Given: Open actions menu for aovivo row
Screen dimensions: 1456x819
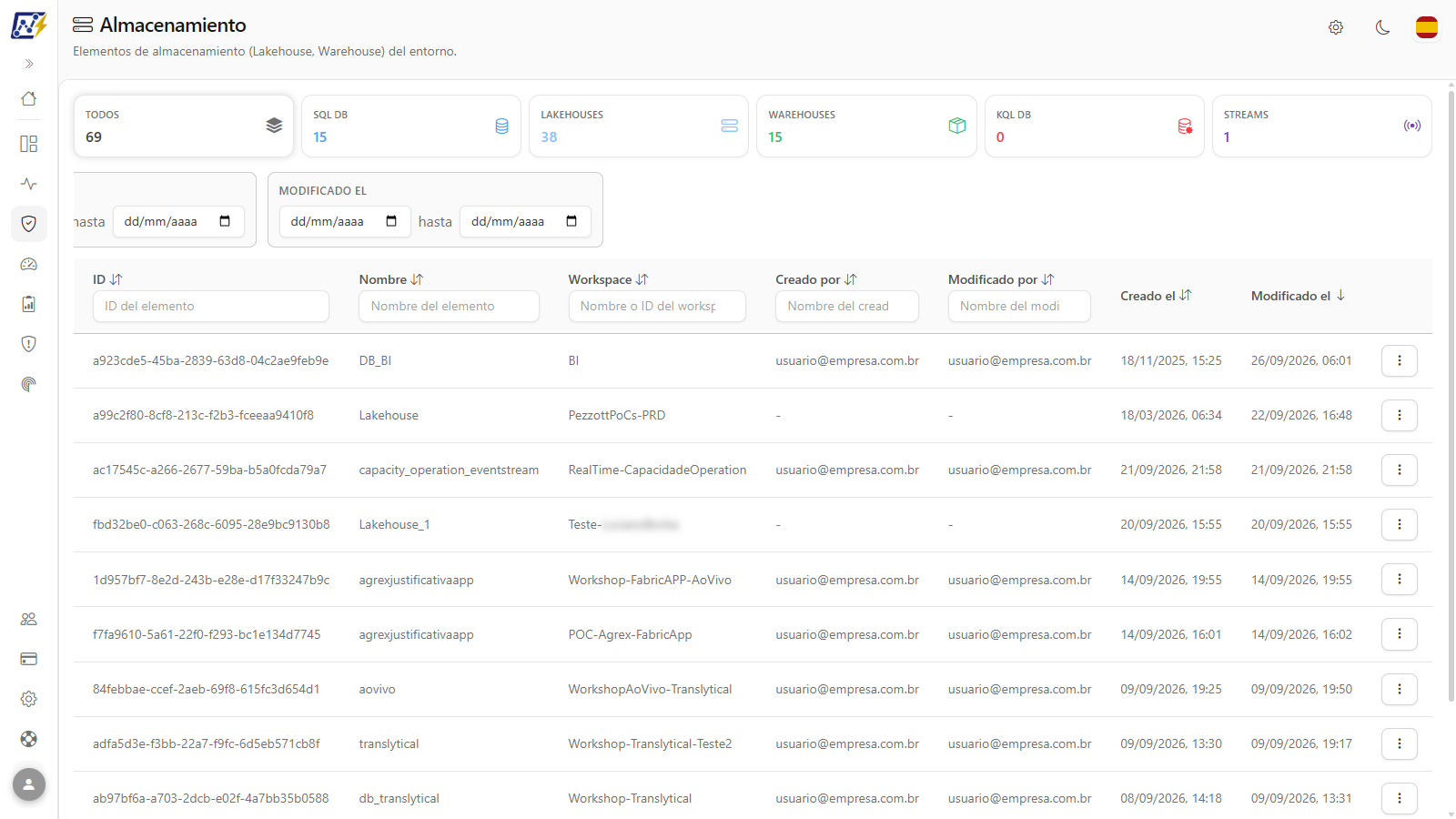Looking at the screenshot, I should coord(1400,689).
